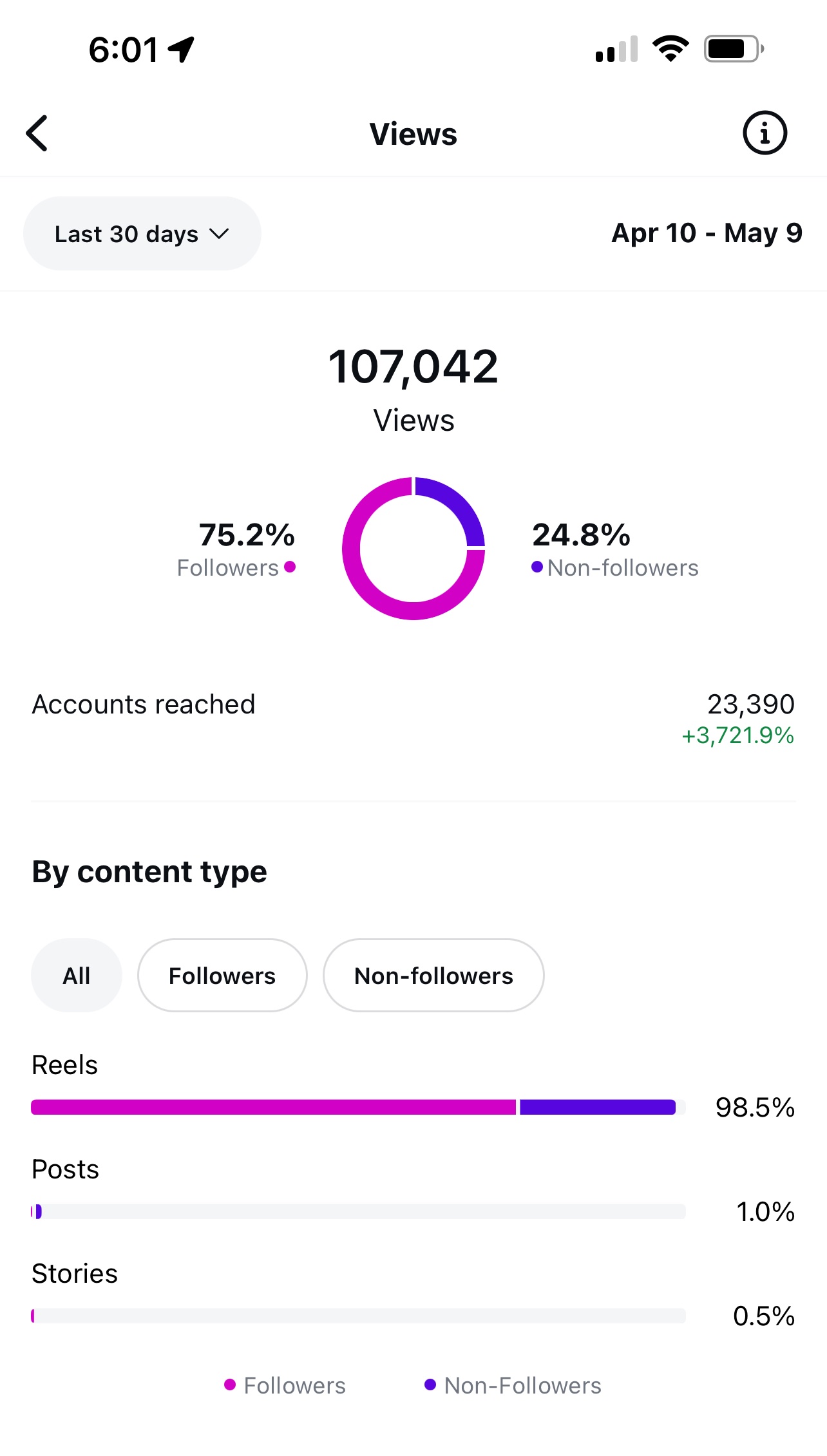Tap the Stories content type row
This screenshot has height=1456, width=827.
click(x=413, y=1294)
